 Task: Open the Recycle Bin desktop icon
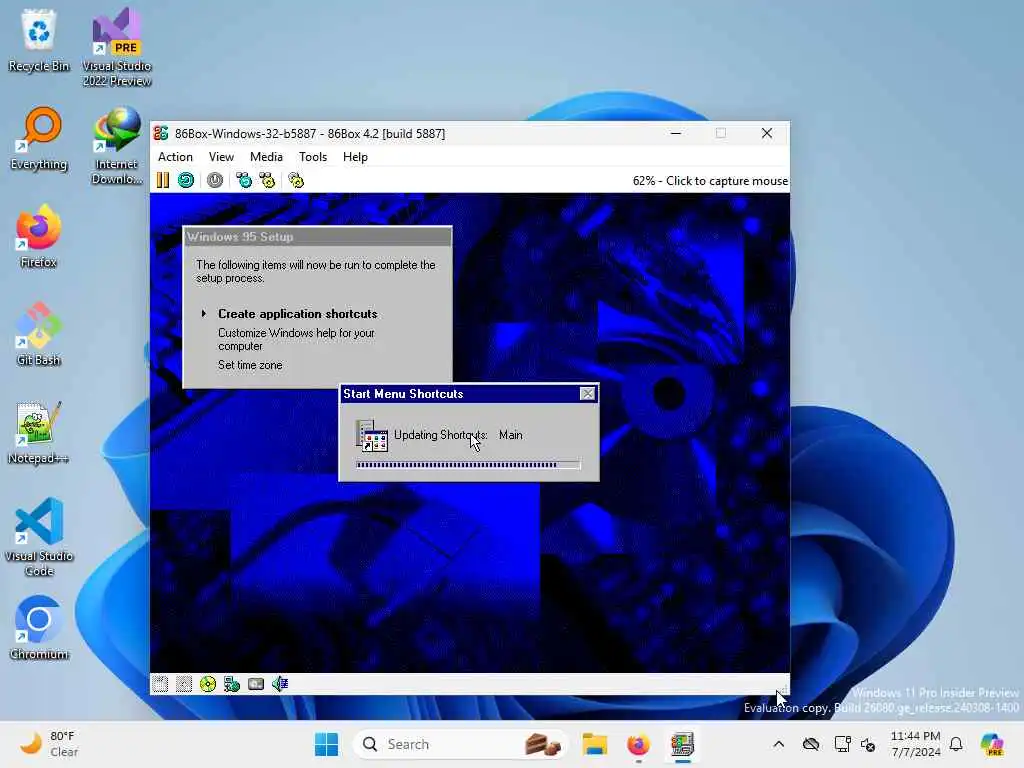(39, 40)
